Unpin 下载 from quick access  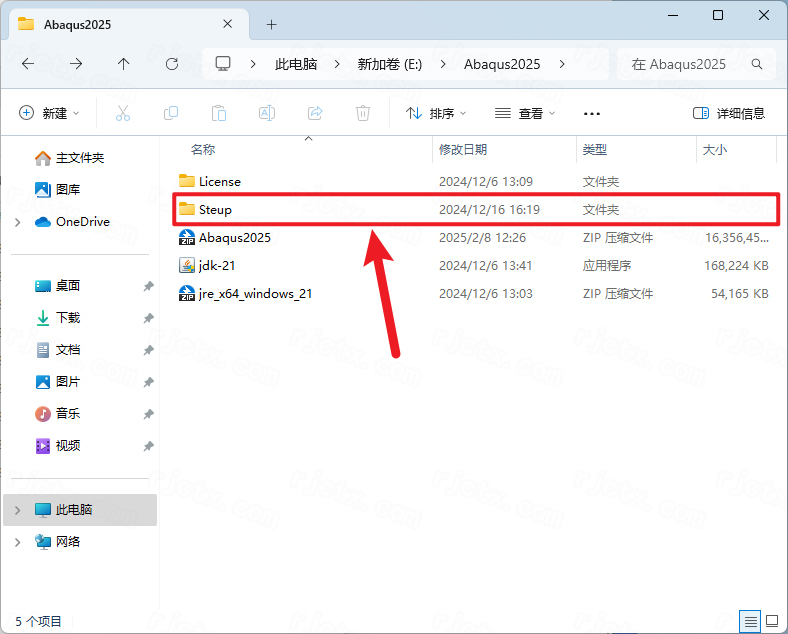pyautogui.click(x=148, y=318)
